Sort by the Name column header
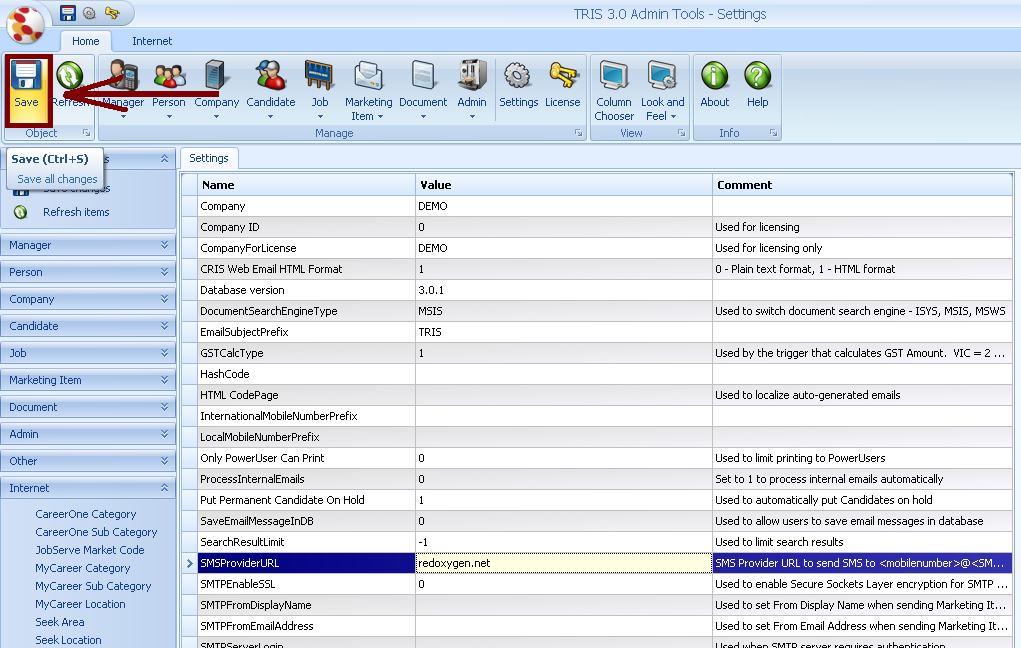Image resolution: width=1021 pixels, height=648 pixels. [306, 185]
